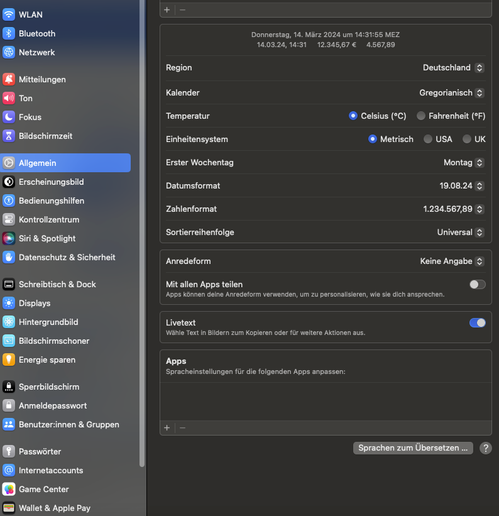Select the Datenschutz & Sicherheit hand icon
499x516 pixels.
(9, 257)
